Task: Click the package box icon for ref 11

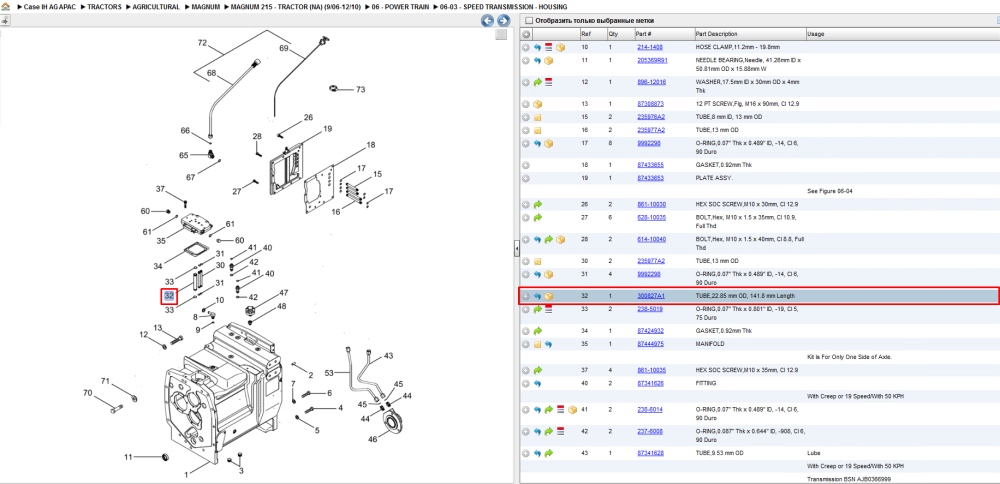Action: click(x=548, y=61)
